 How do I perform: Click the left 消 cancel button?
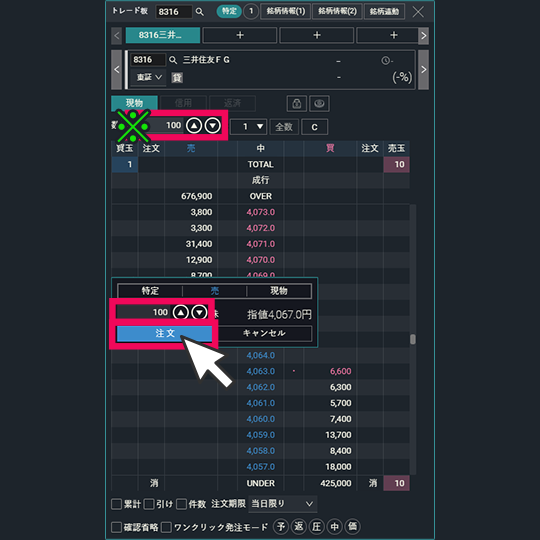click(x=154, y=483)
